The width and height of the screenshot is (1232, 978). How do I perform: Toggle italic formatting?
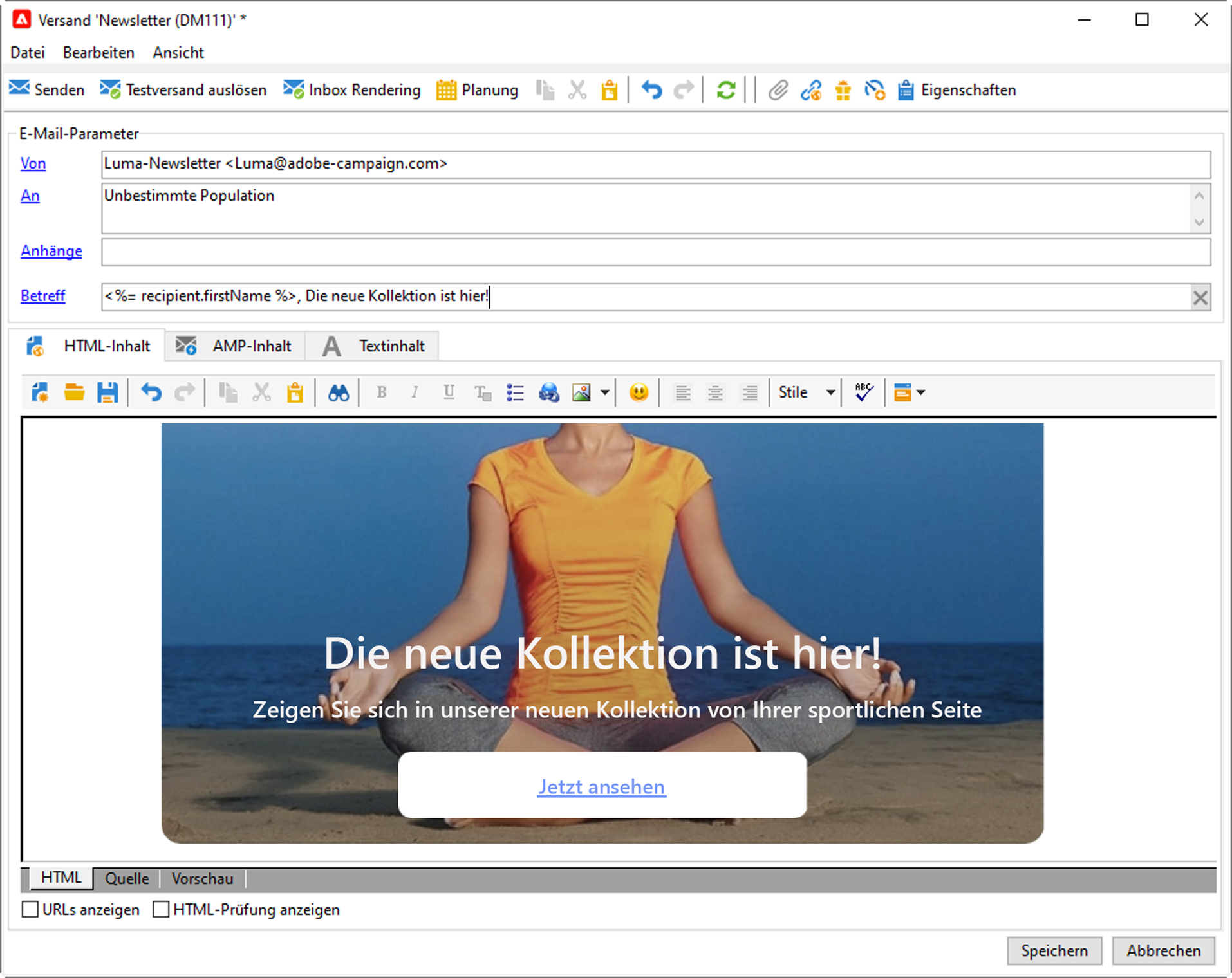(415, 392)
